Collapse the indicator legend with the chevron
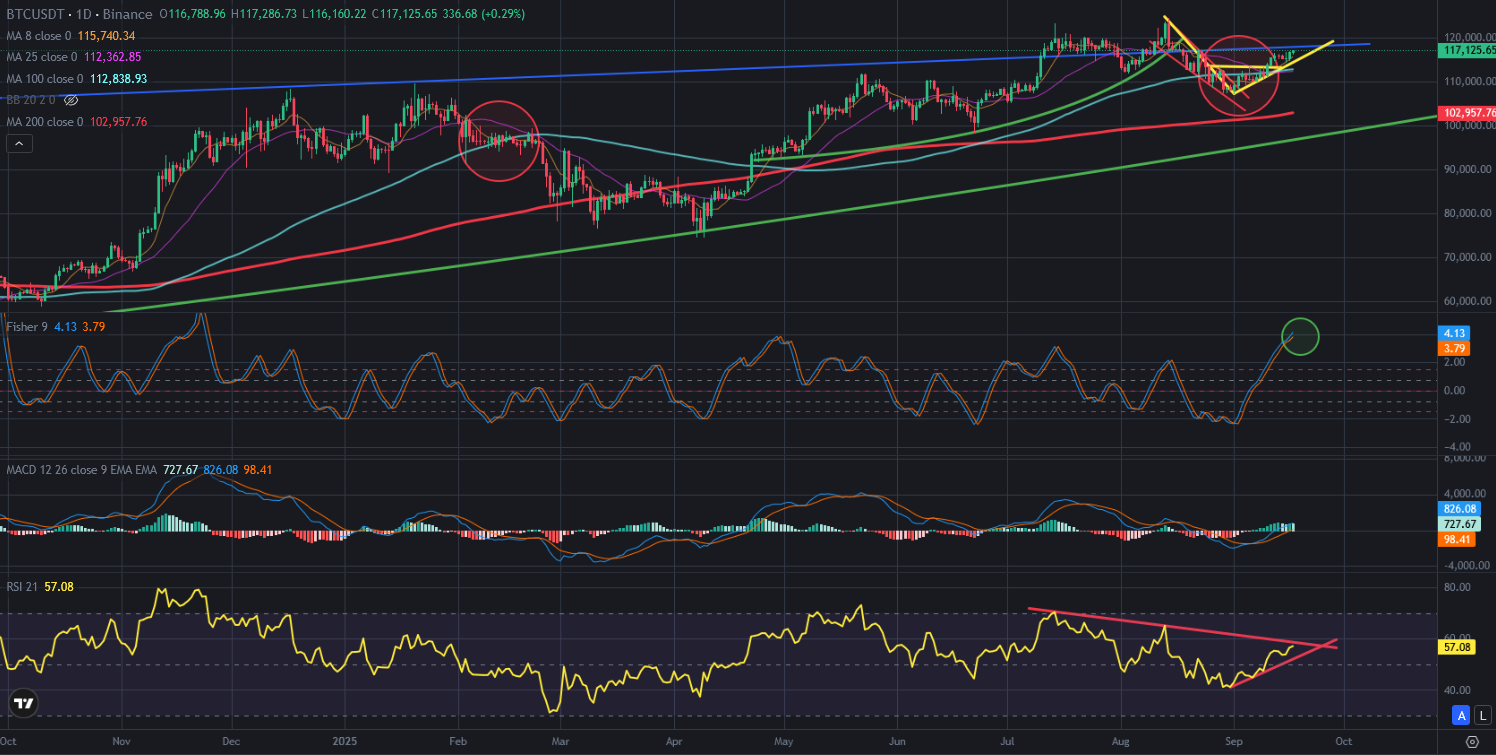 point(19,144)
